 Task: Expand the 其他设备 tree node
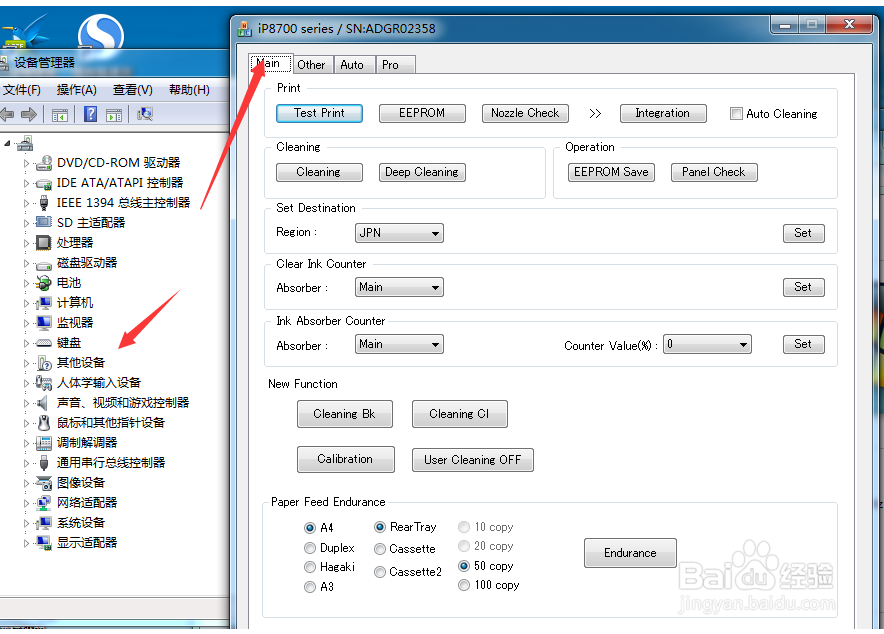click(26, 363)
